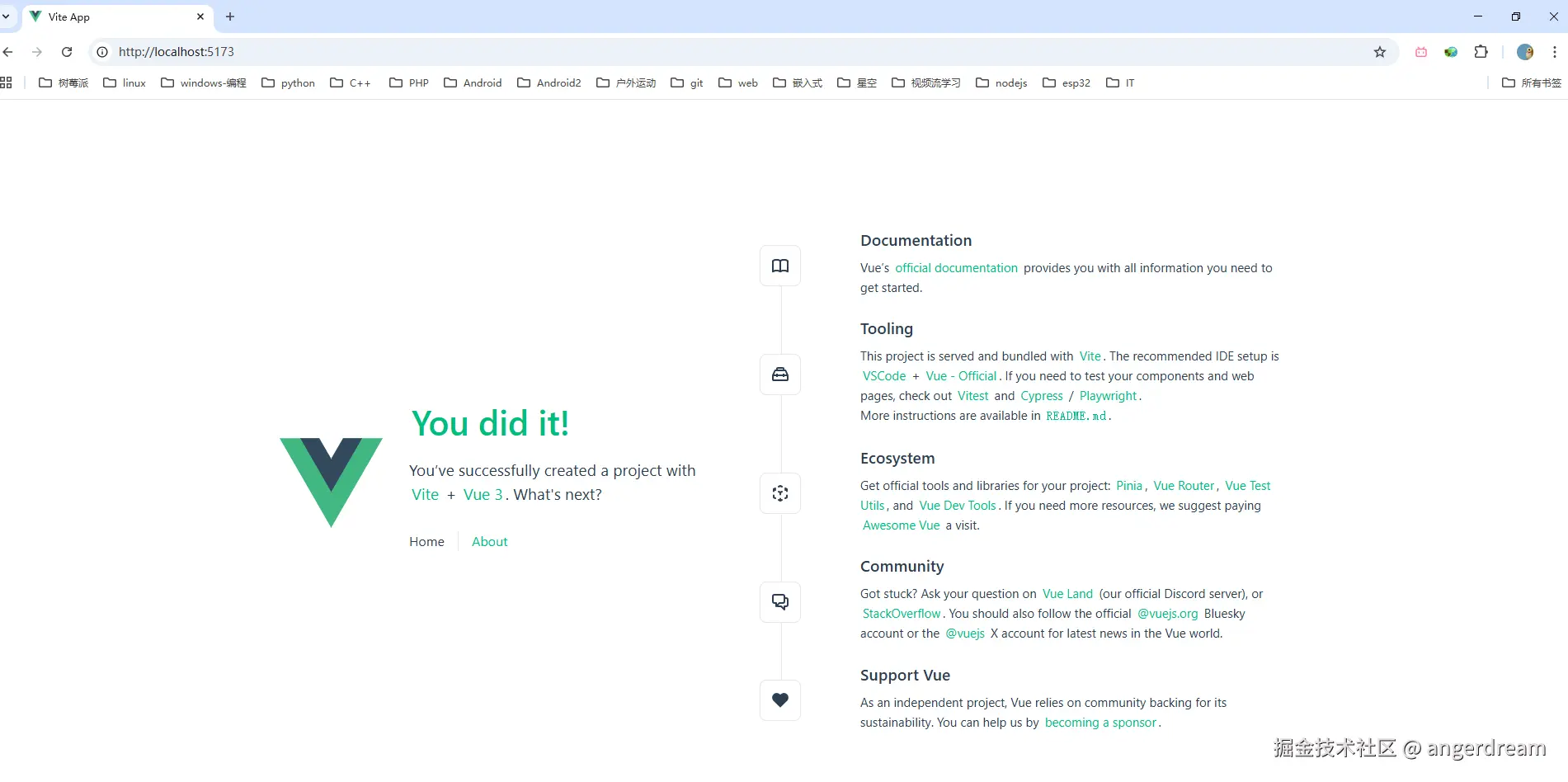
Task: Click the Google Translate toolbar icon
Action: point(1450,51)
